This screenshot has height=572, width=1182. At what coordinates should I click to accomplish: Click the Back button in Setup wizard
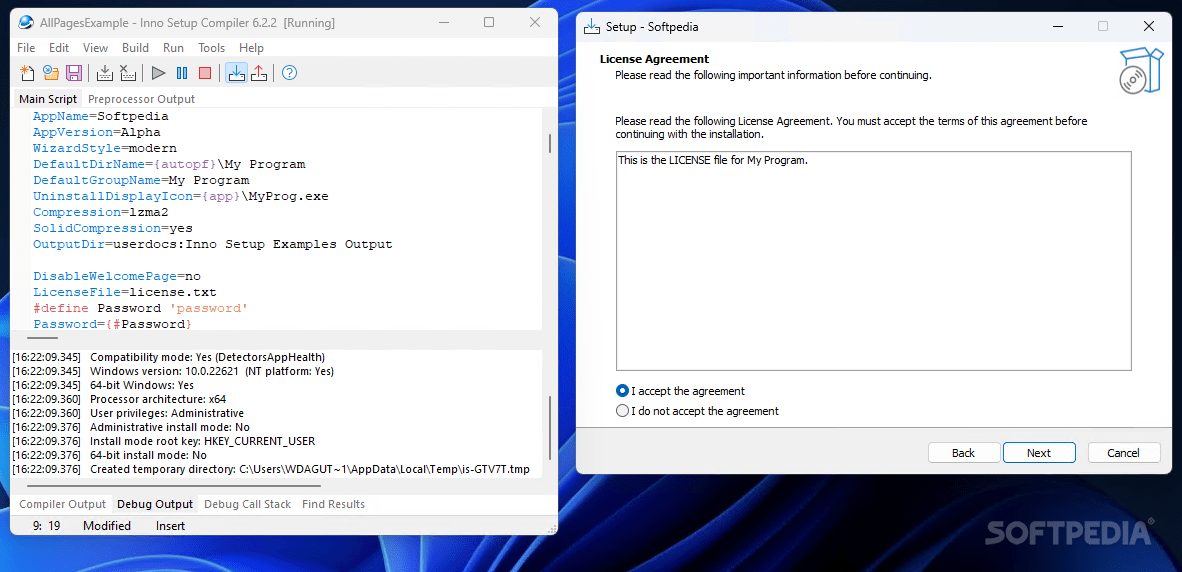pos(963,453)
